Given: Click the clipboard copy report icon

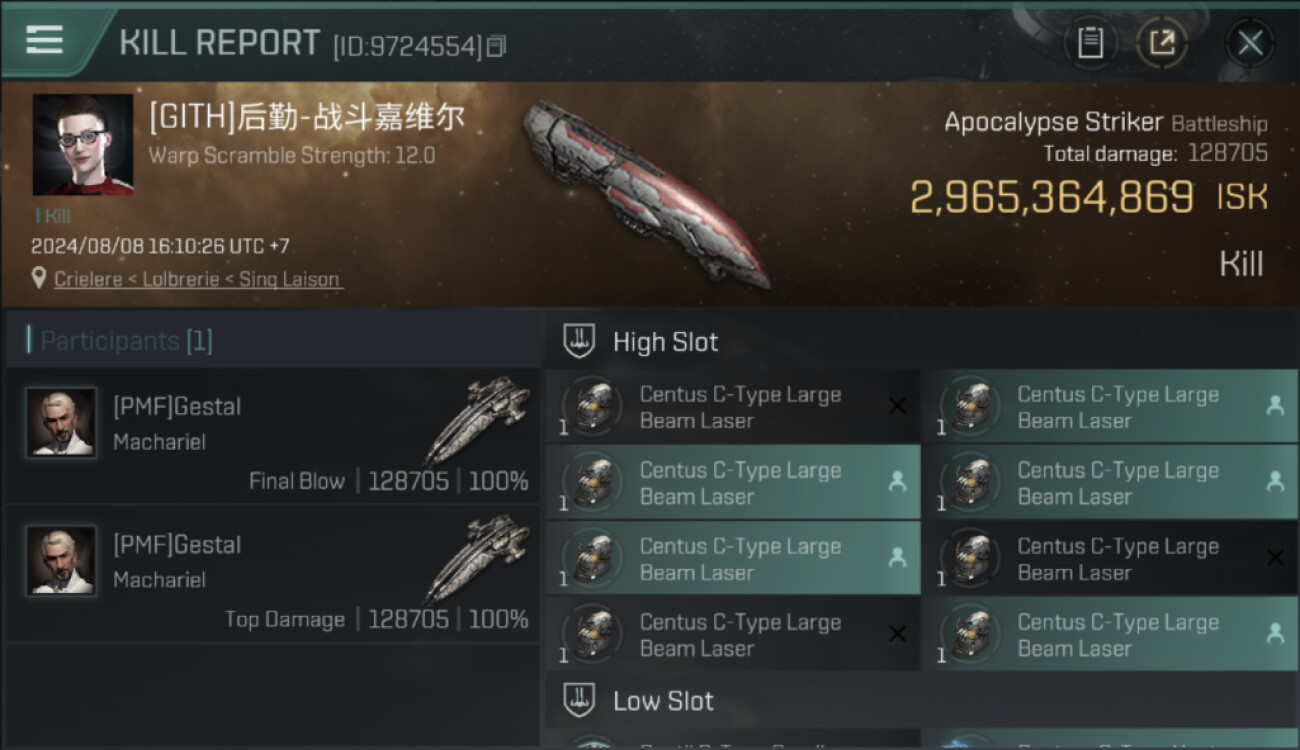Looking at the screenshot, I should pos(1090,43).
